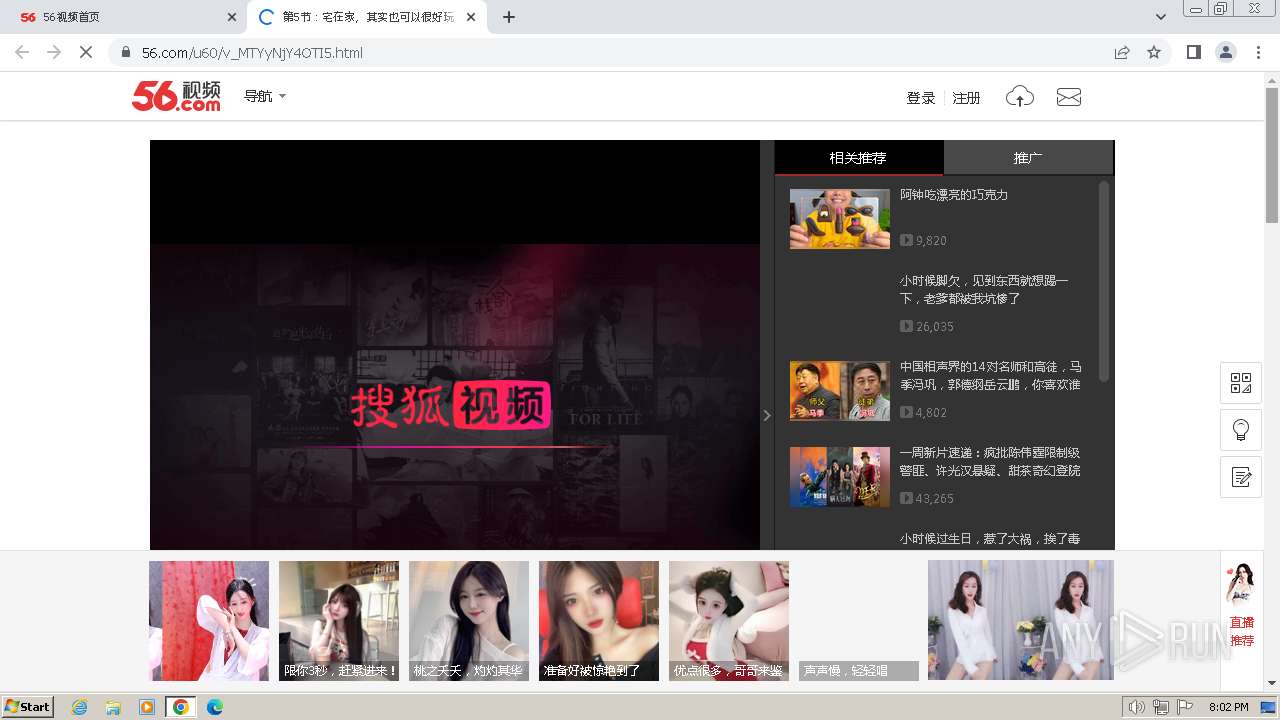Click the 56.com logo
Screen dimensions: 1280x720
(176, 96)
